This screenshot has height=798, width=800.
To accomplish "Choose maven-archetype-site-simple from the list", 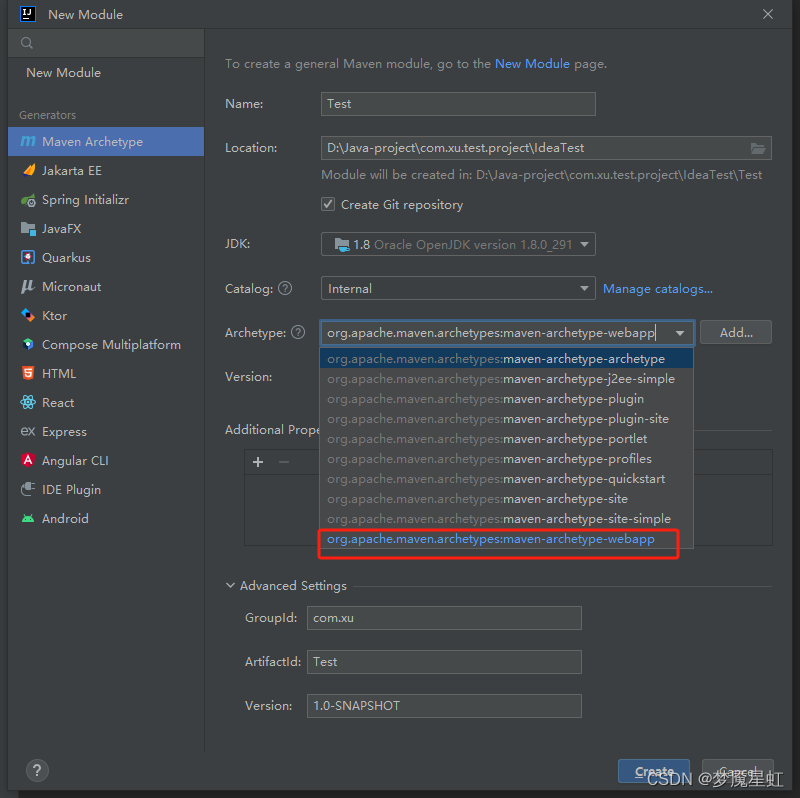I will click(x=506, y=519).
